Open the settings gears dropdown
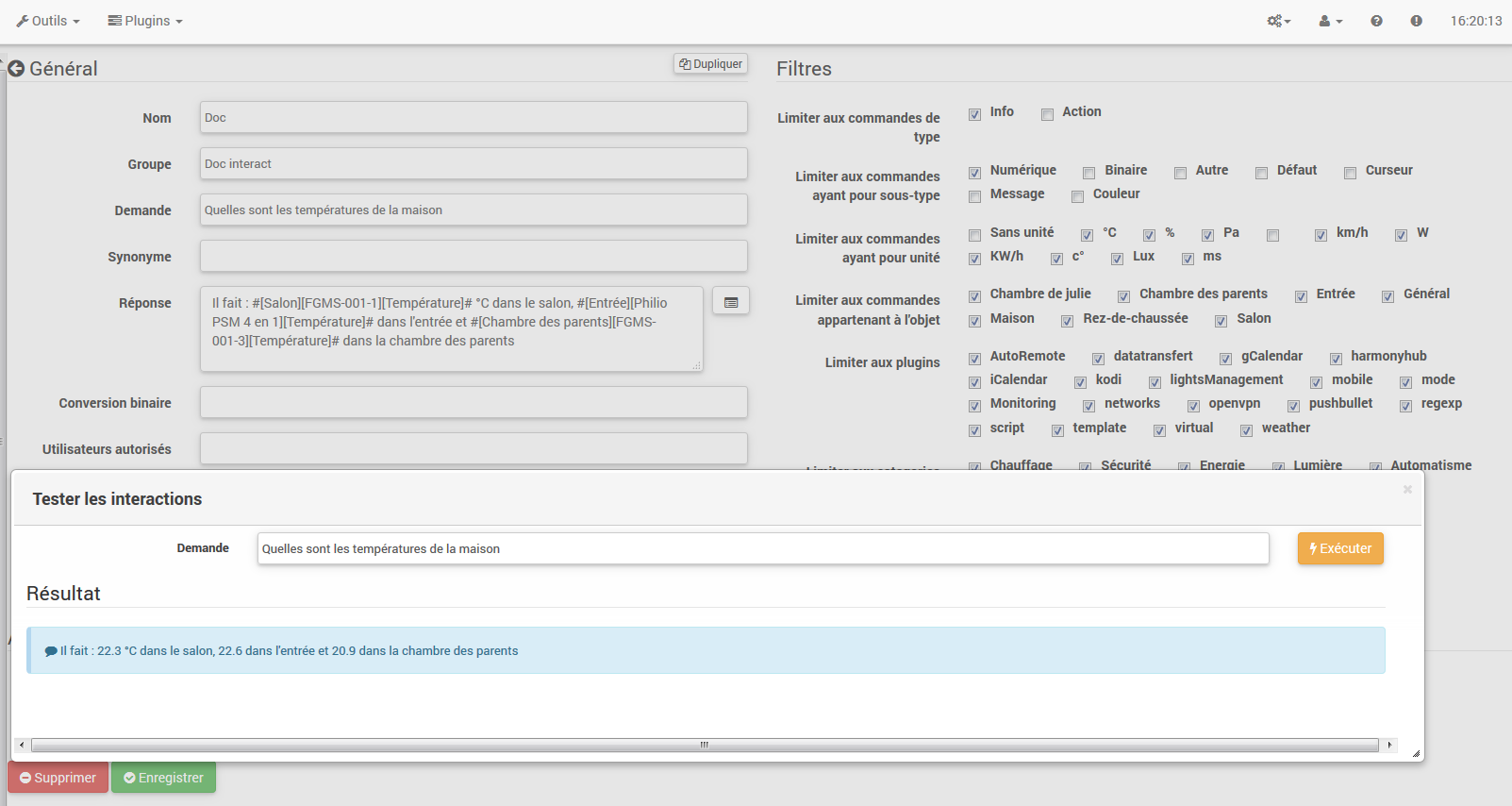The height and width of the screenshot is (806, 1512). (1278, 21)
